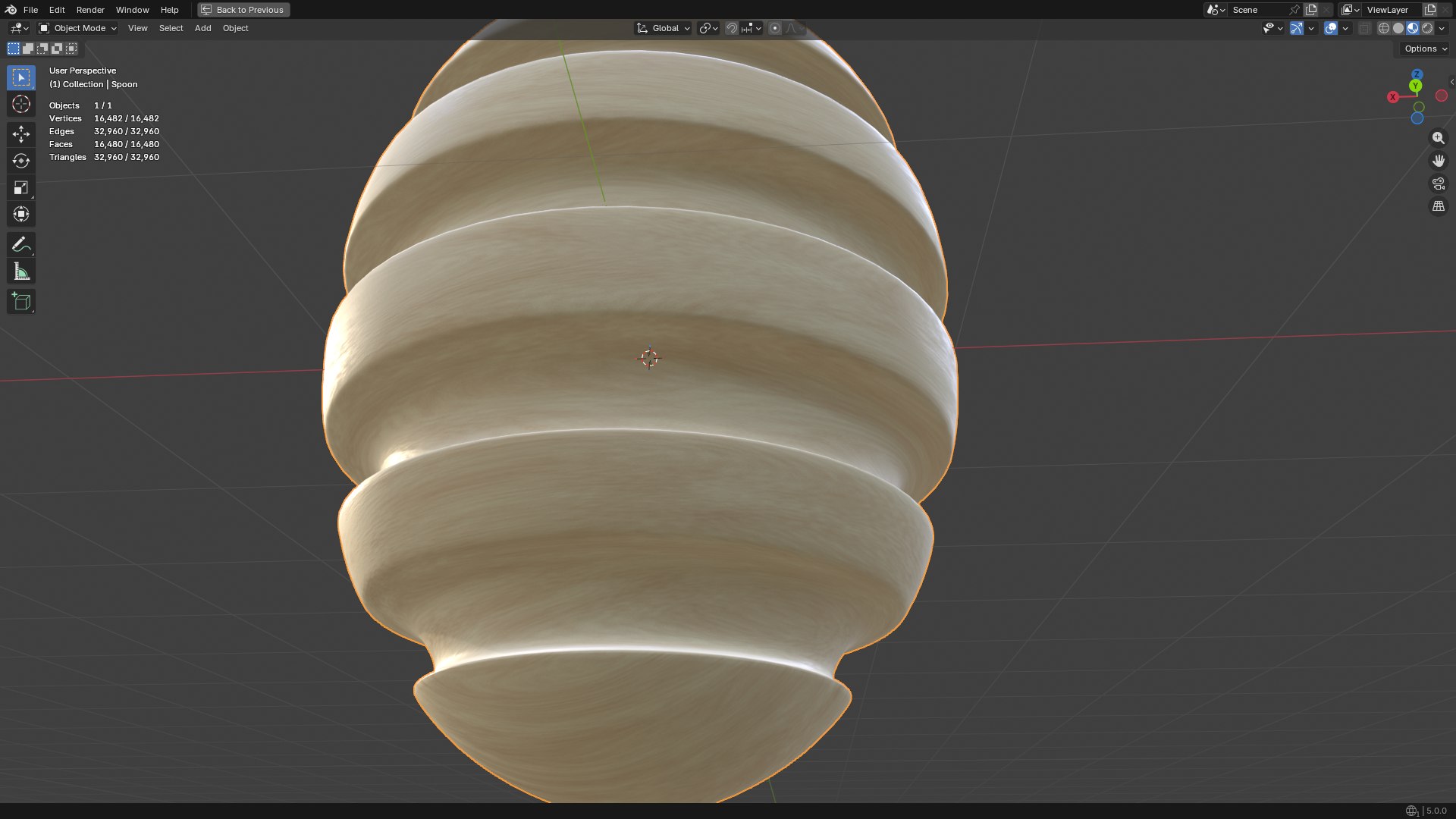Select the Measure tool
The image size is (1456, 819).
tap(21, 271)
